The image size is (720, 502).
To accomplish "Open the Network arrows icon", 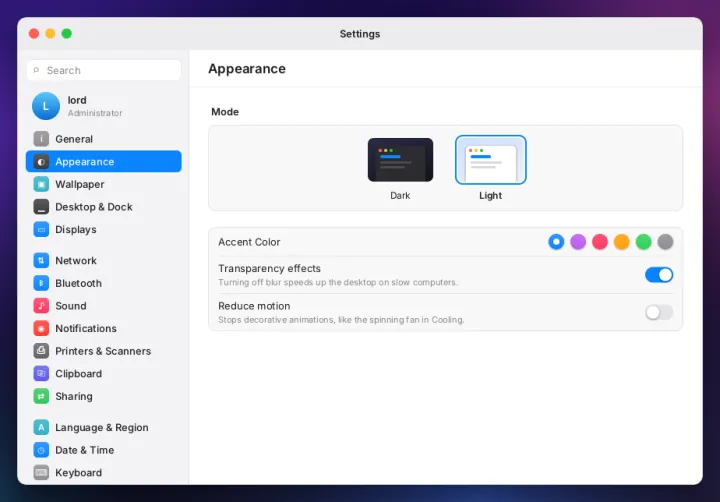I will (x=41, y=260).
